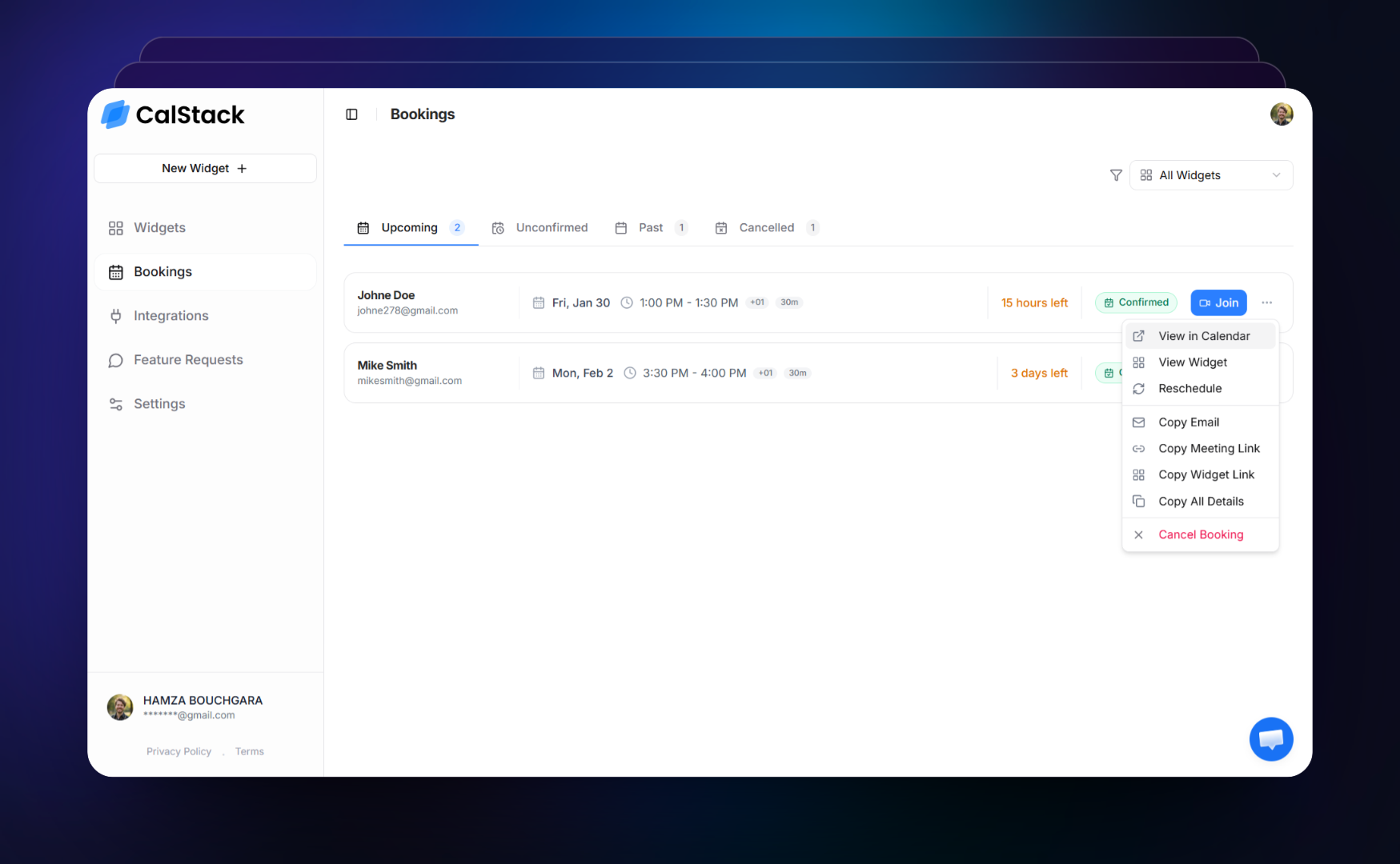Open the Privacy Policy link
The height and width of the screenshot is (864, 1400).
pos(179,750)
